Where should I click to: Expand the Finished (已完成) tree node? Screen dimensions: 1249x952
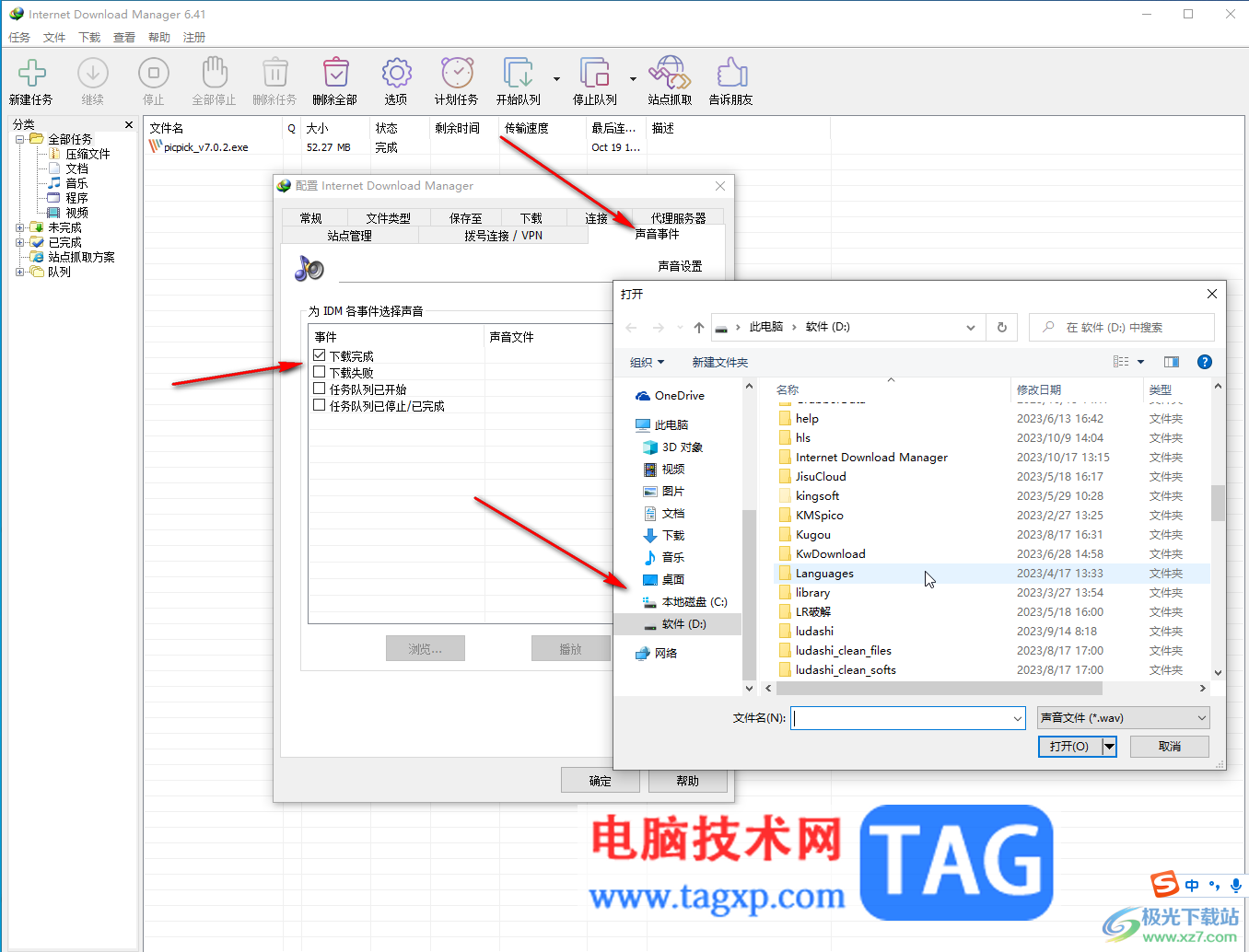[20, 242]
